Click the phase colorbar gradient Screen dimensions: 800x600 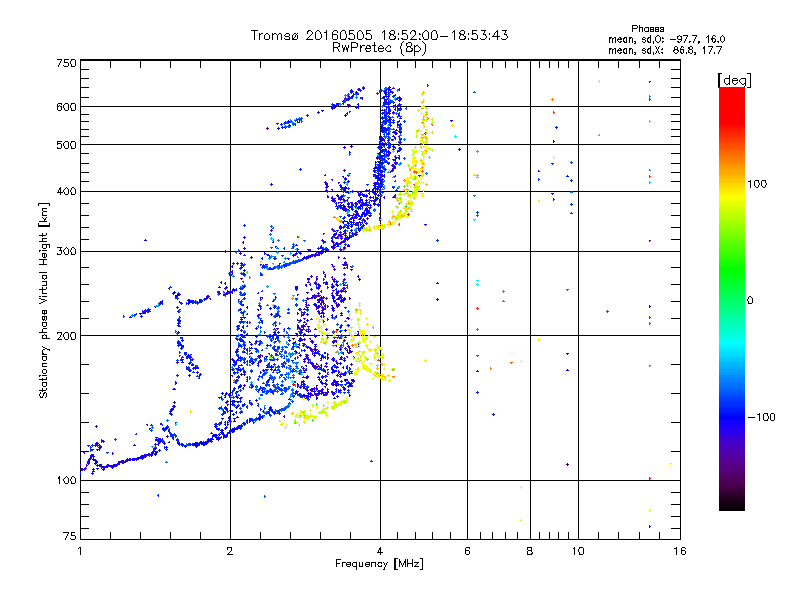click(x=732, y=298)
